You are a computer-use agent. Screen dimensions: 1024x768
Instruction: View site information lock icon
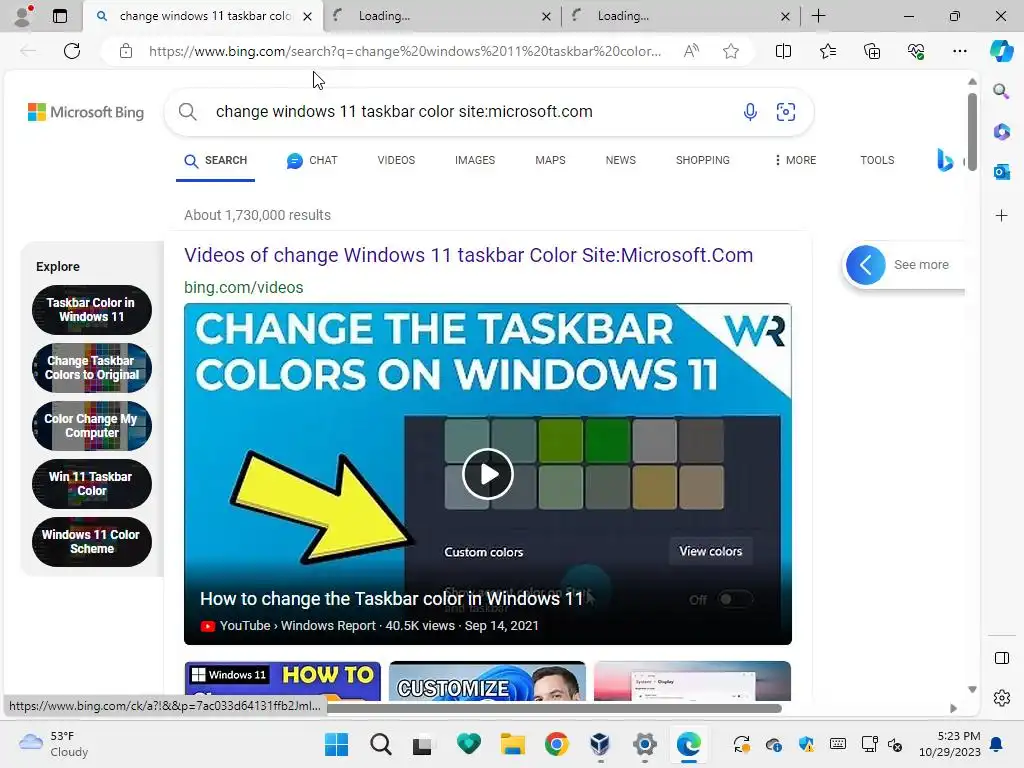click(126, 51)
